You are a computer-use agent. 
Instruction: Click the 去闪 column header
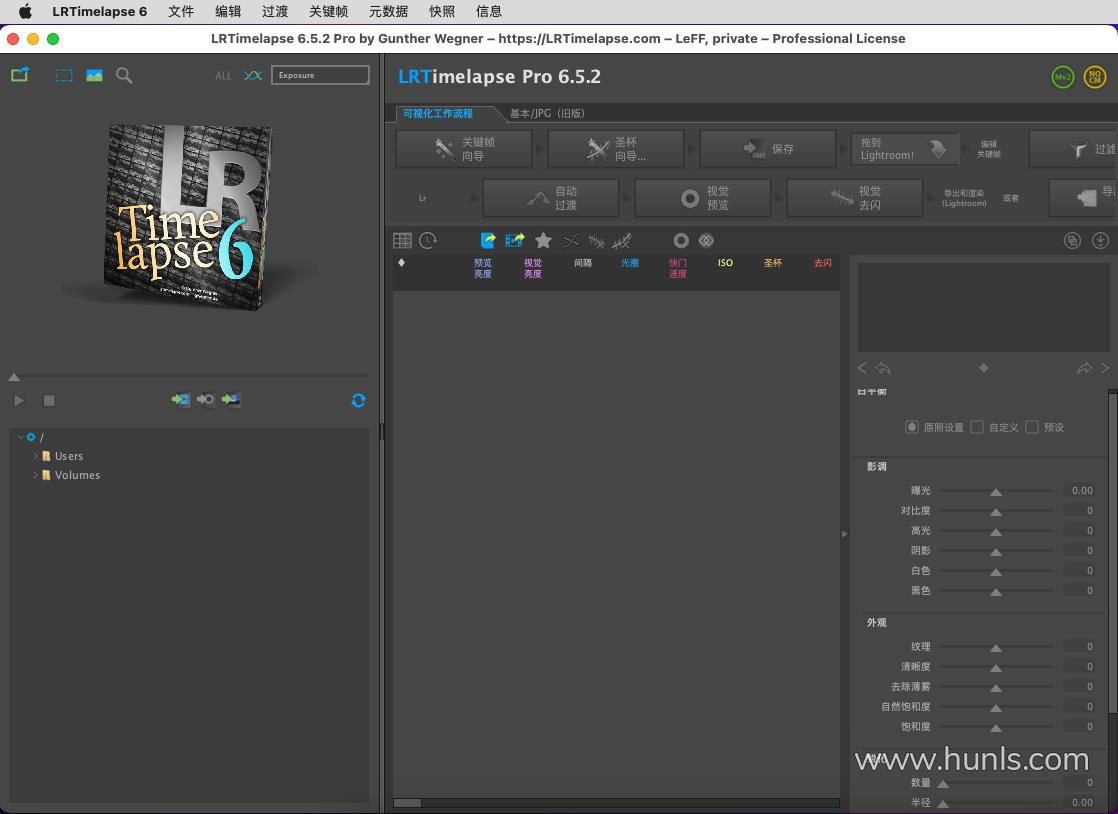(823, 263)
